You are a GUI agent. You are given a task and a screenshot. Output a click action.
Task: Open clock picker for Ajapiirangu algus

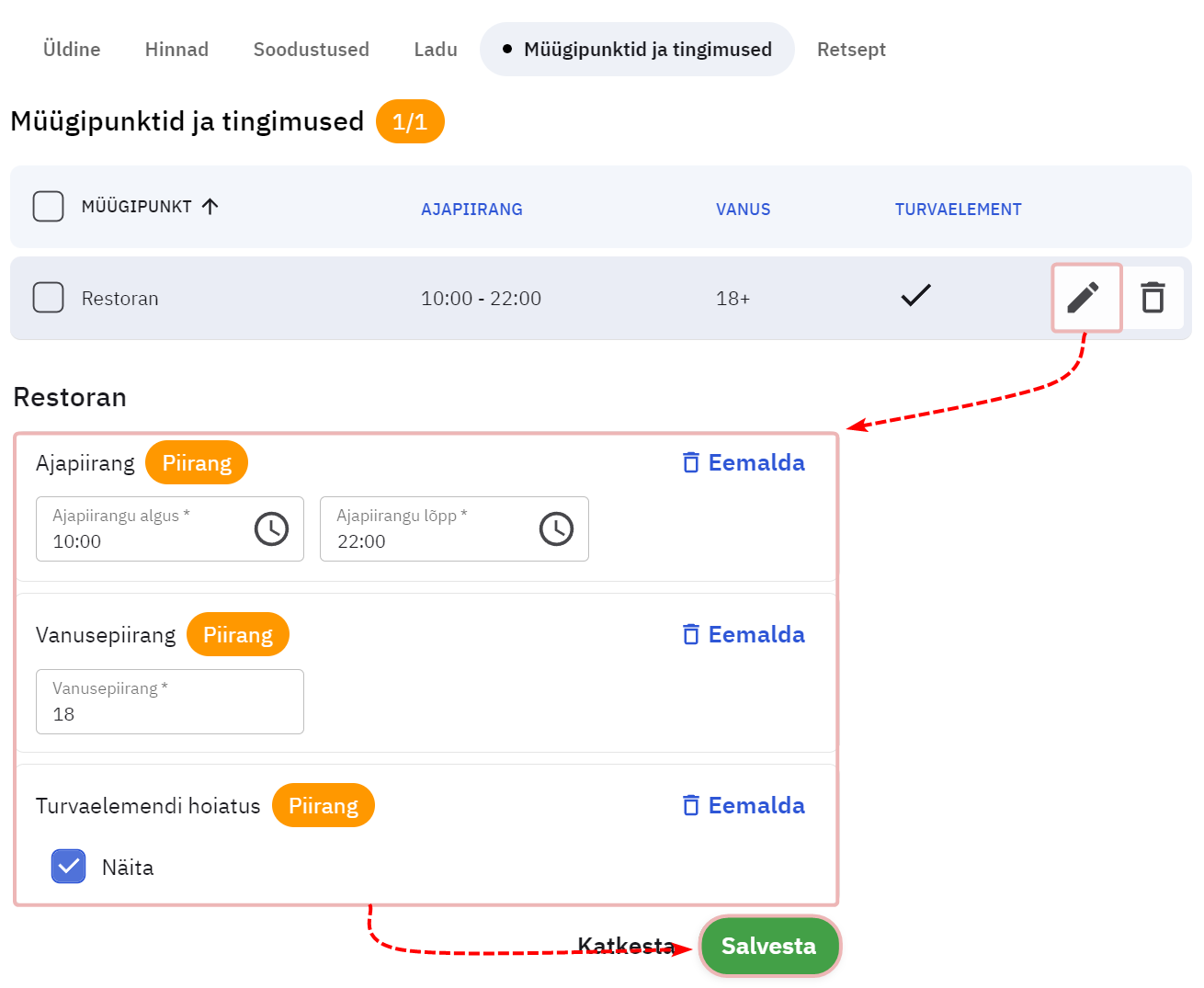pyautogui.click(x=271, y=528)
